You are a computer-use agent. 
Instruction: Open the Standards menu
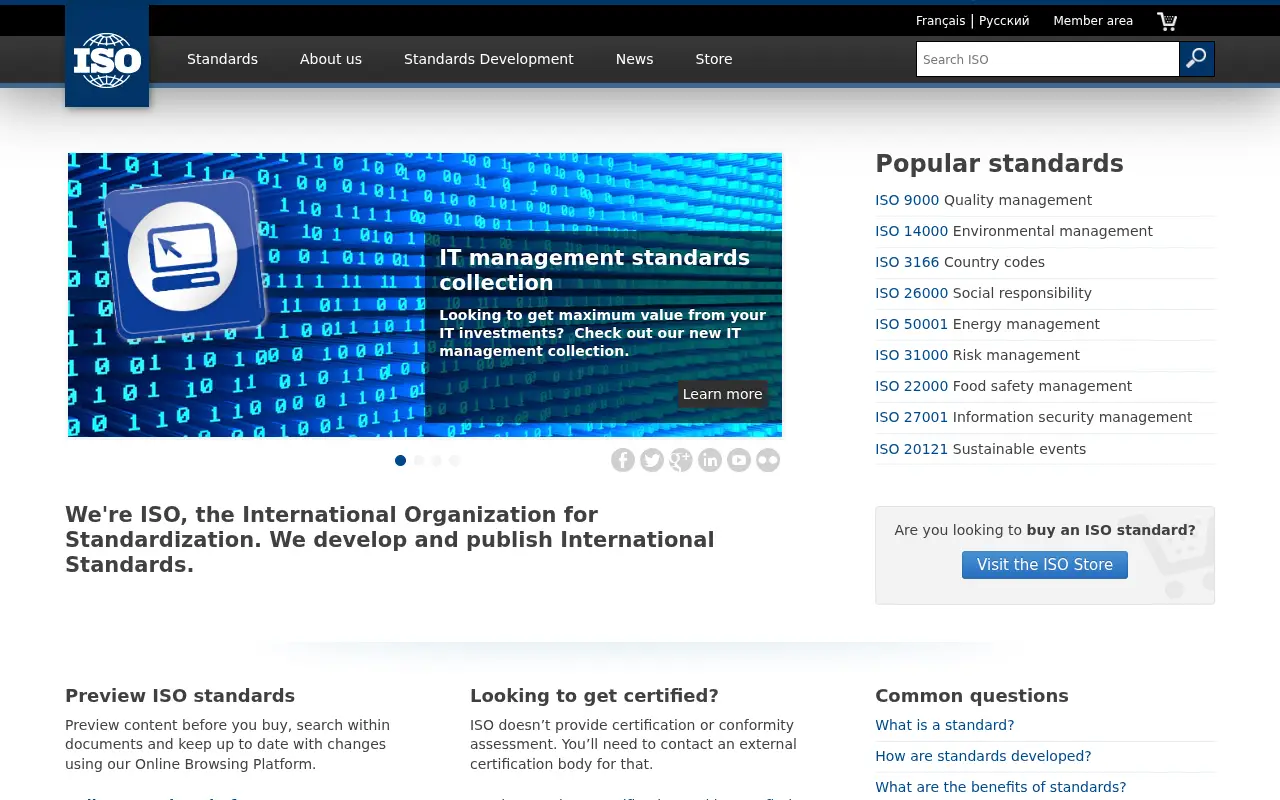pos(222,59)
